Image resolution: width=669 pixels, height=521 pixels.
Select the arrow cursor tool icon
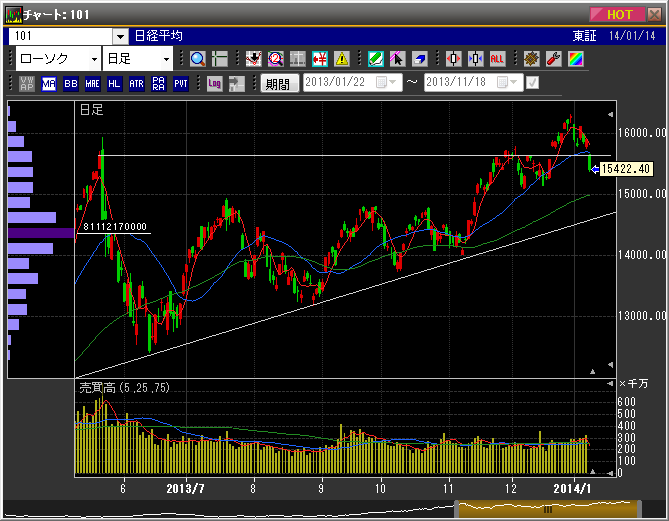coord(398,59)
